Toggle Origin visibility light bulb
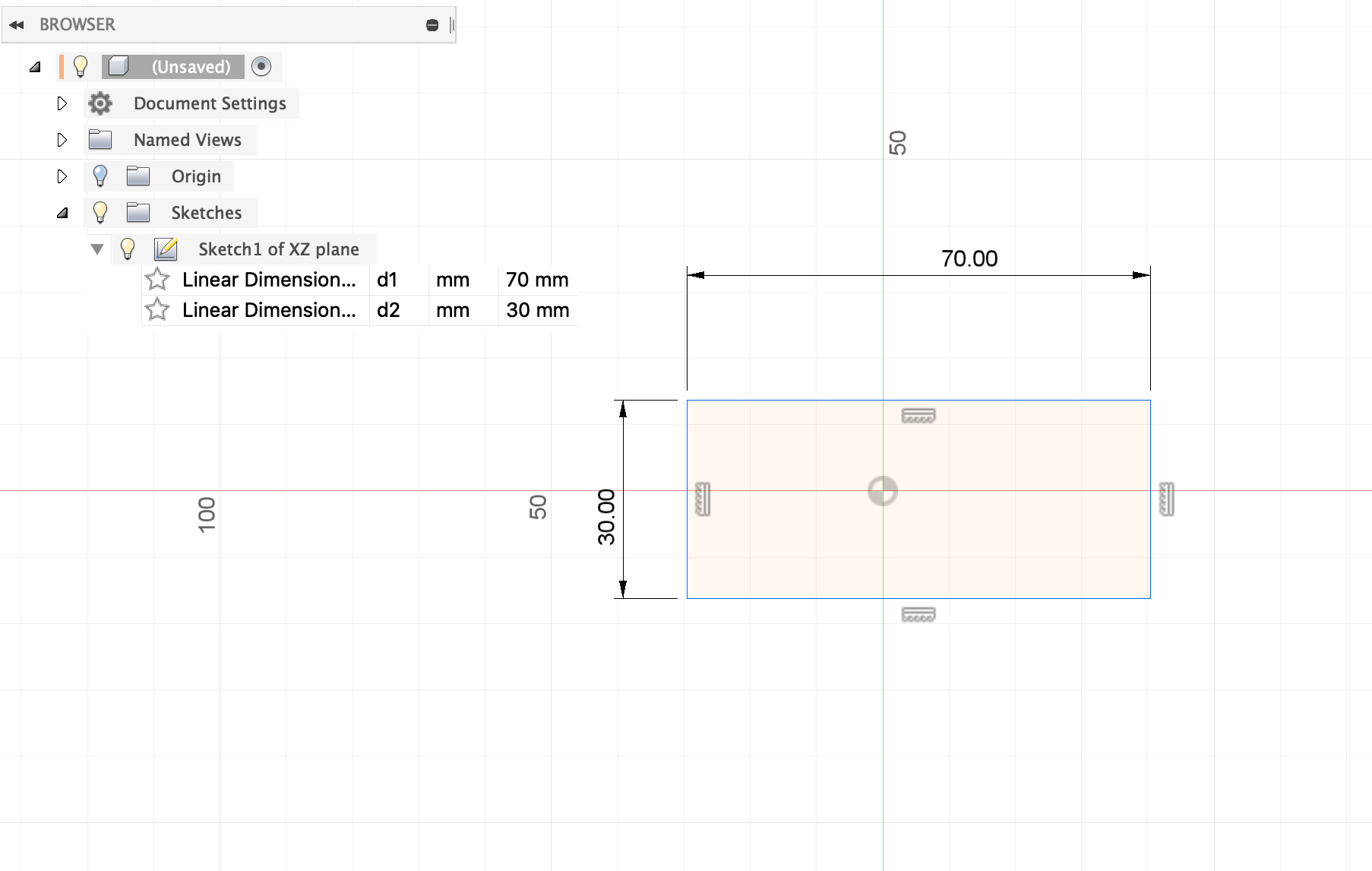The image size is (1372, 871). click(100, 176)
